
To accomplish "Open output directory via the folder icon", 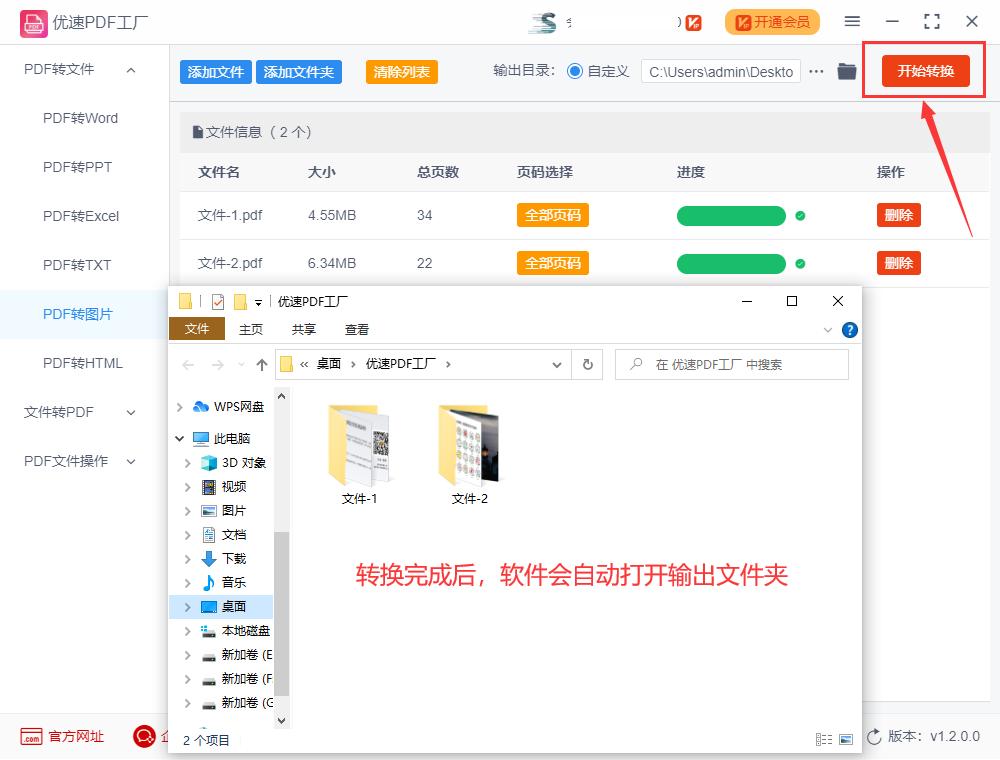I will click(846, 71).
